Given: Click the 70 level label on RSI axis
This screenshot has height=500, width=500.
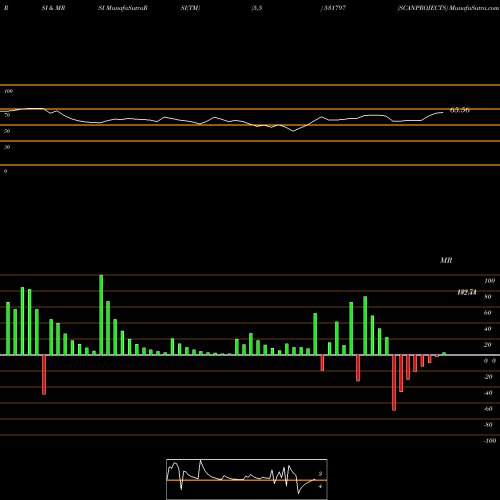Looking at the screenshot, I should coord(7,115).
